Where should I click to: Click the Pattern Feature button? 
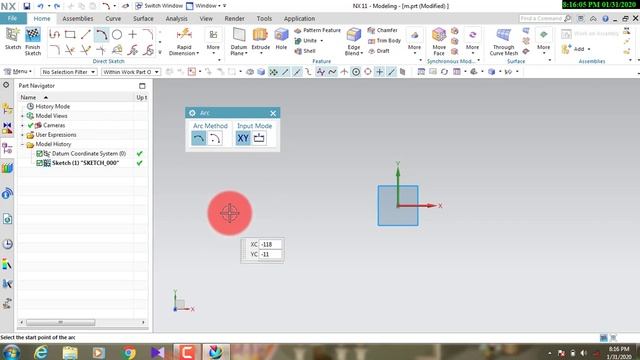click(317, 30)
